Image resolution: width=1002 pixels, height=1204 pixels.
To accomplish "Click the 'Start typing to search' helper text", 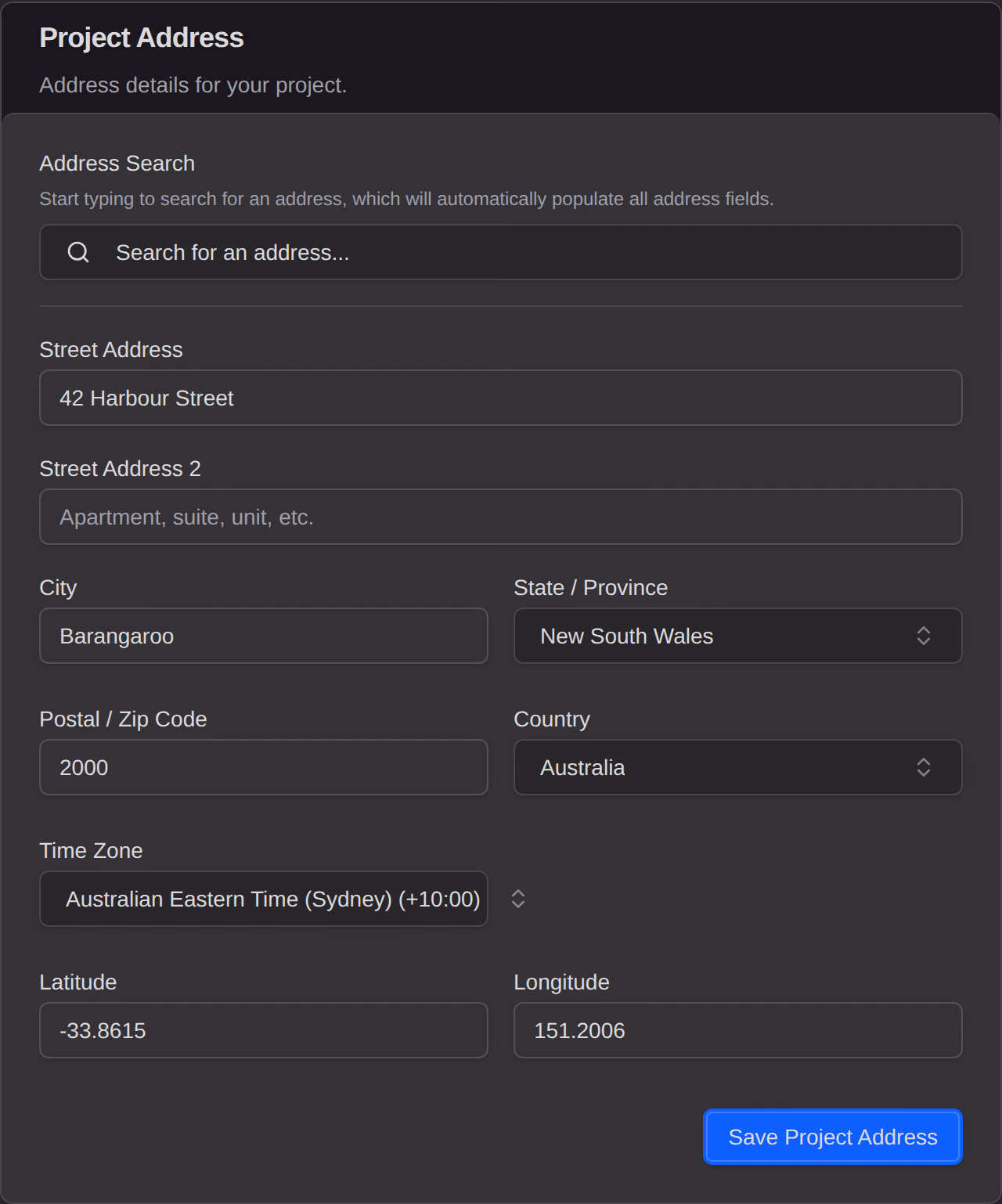I will point(406,199).
